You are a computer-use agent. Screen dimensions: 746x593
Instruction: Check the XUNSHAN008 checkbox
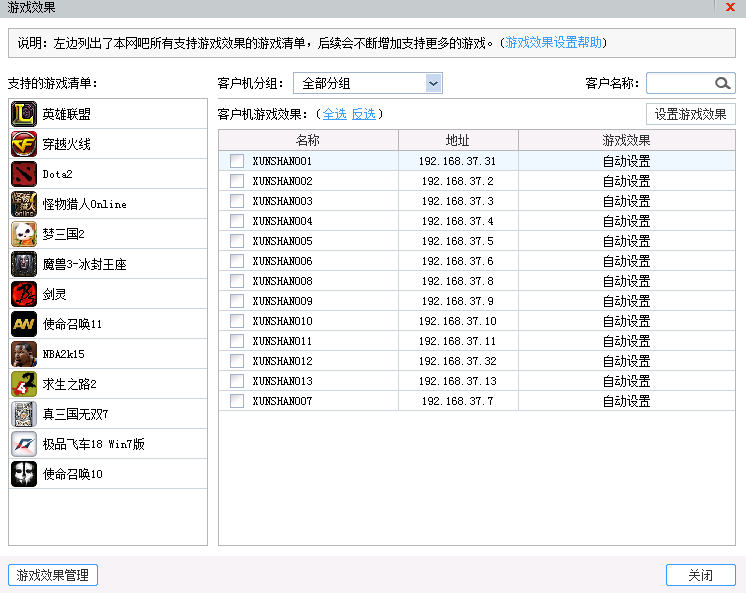coord(237,281)
